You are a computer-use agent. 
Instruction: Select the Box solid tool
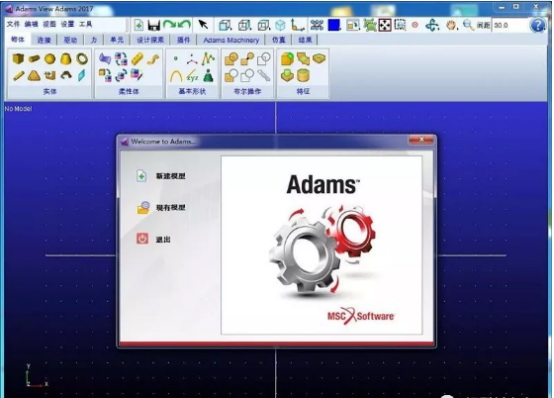point(18,59)
